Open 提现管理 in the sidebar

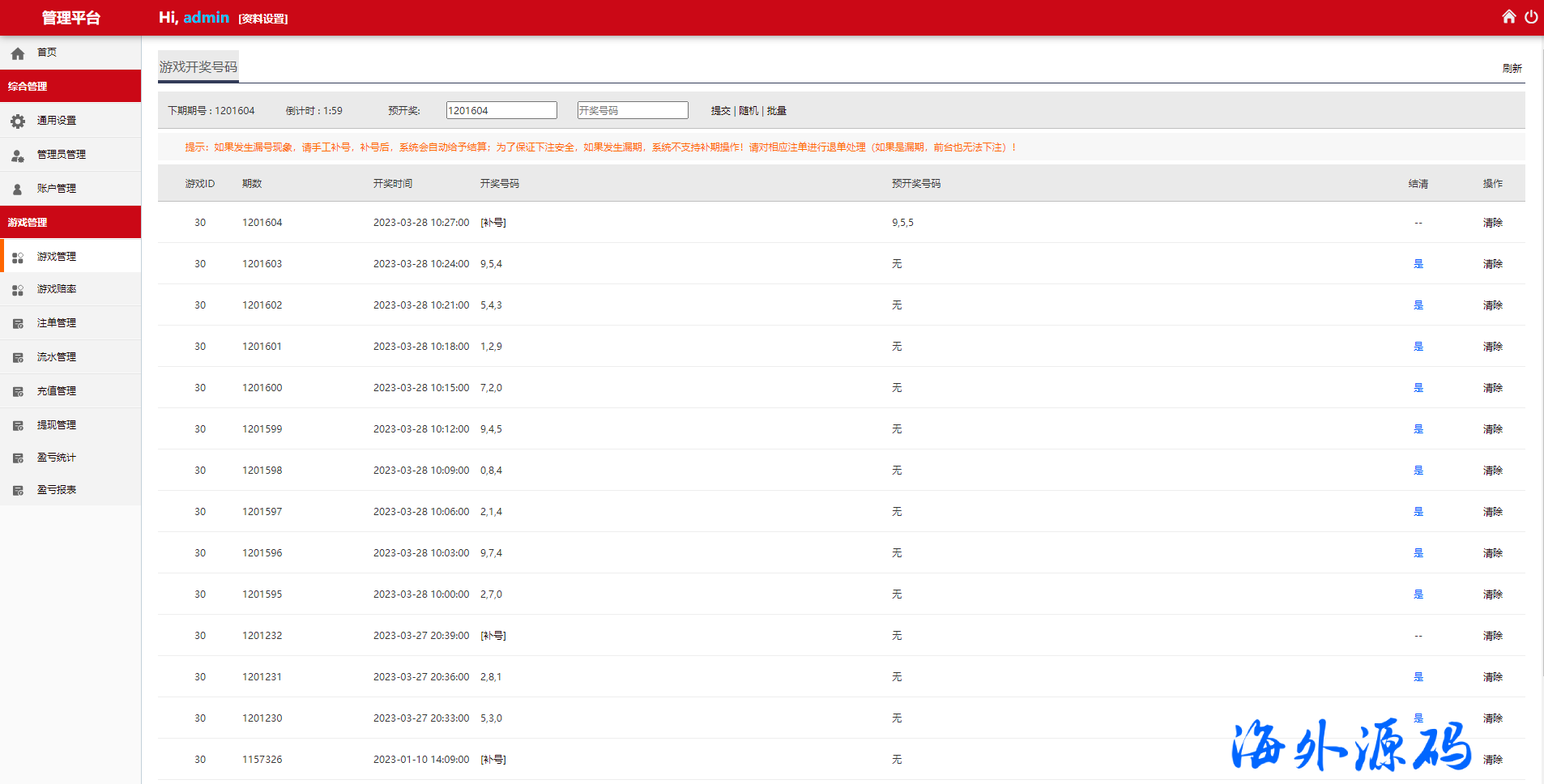[x=57, y=425]
